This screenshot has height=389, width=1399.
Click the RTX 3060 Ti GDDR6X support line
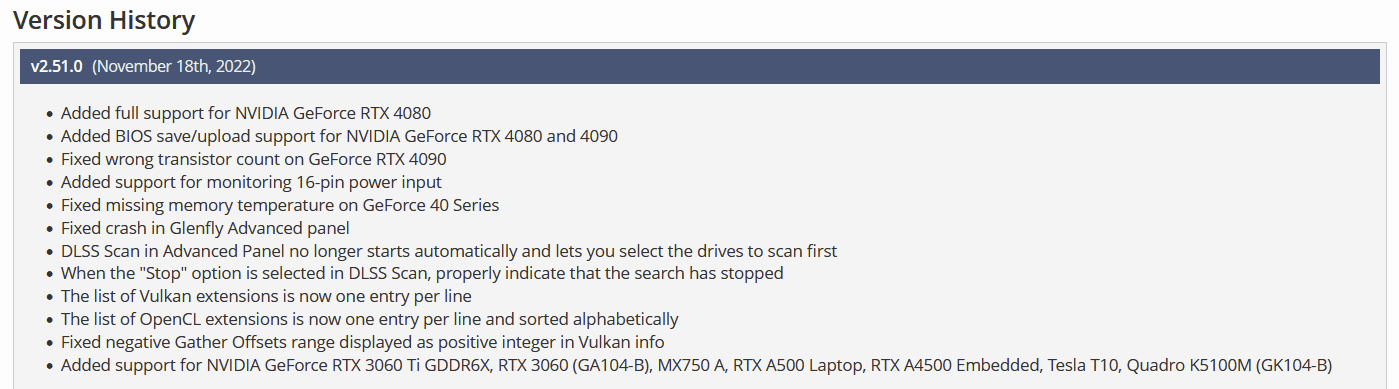696,365
